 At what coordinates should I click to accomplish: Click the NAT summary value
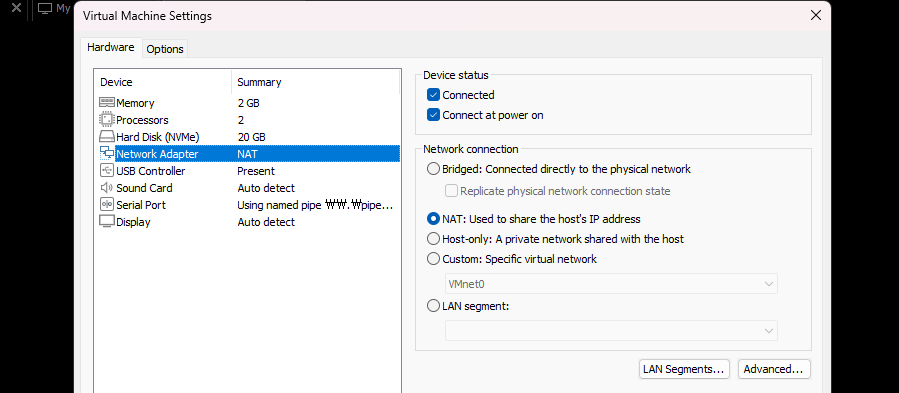247,154
